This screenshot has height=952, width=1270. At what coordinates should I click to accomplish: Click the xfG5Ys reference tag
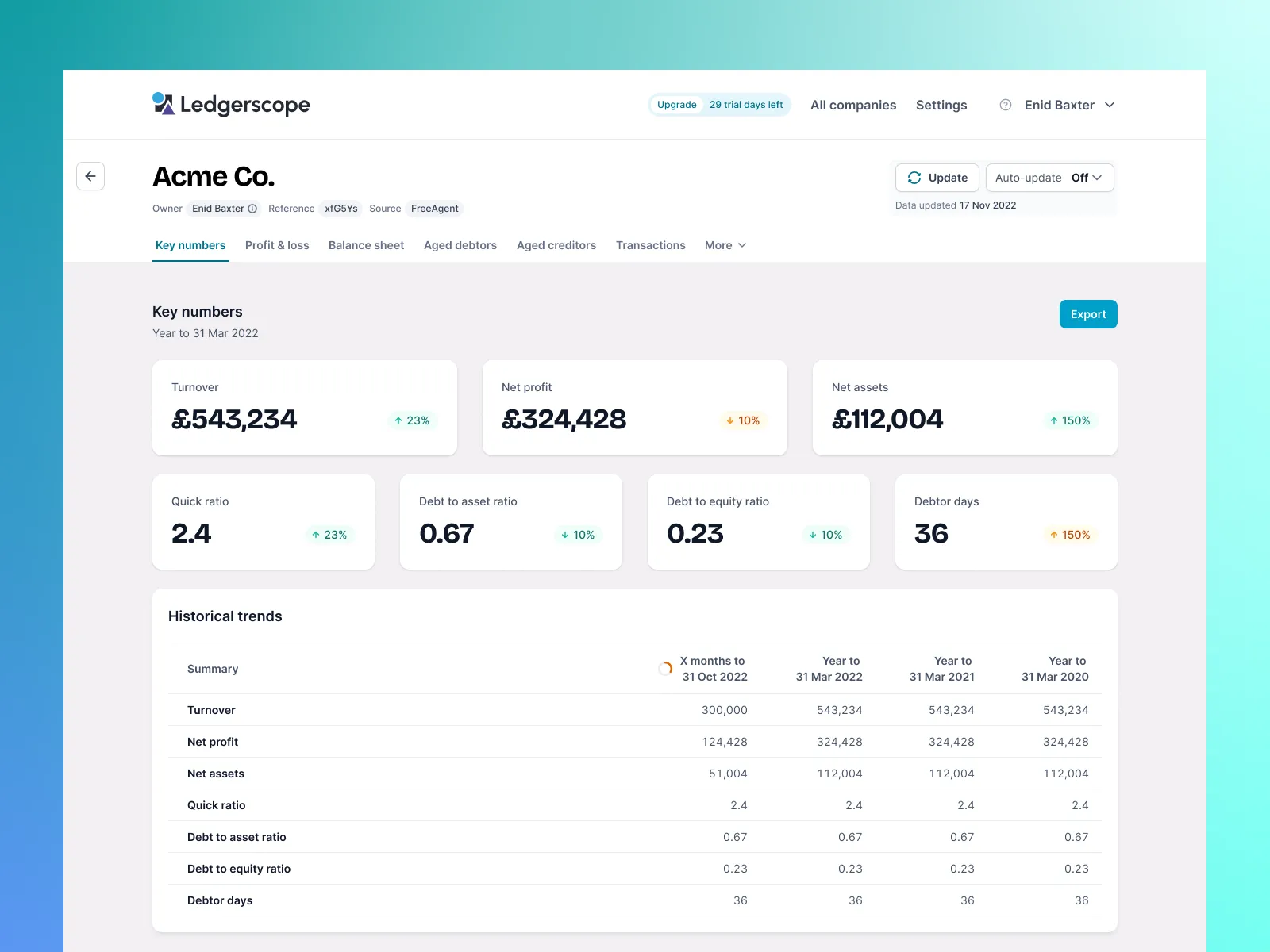point(341,209)
